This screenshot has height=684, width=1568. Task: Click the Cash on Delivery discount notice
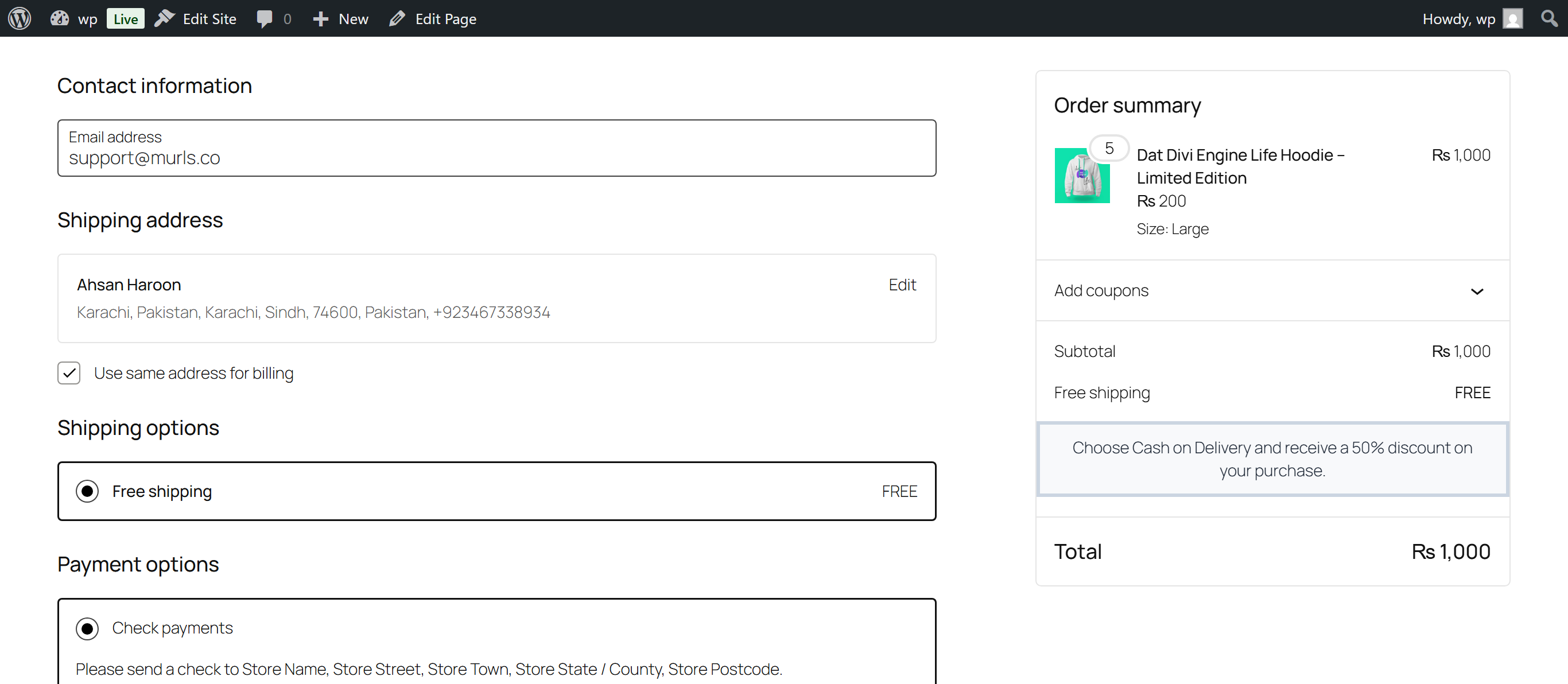(1272, 459)
